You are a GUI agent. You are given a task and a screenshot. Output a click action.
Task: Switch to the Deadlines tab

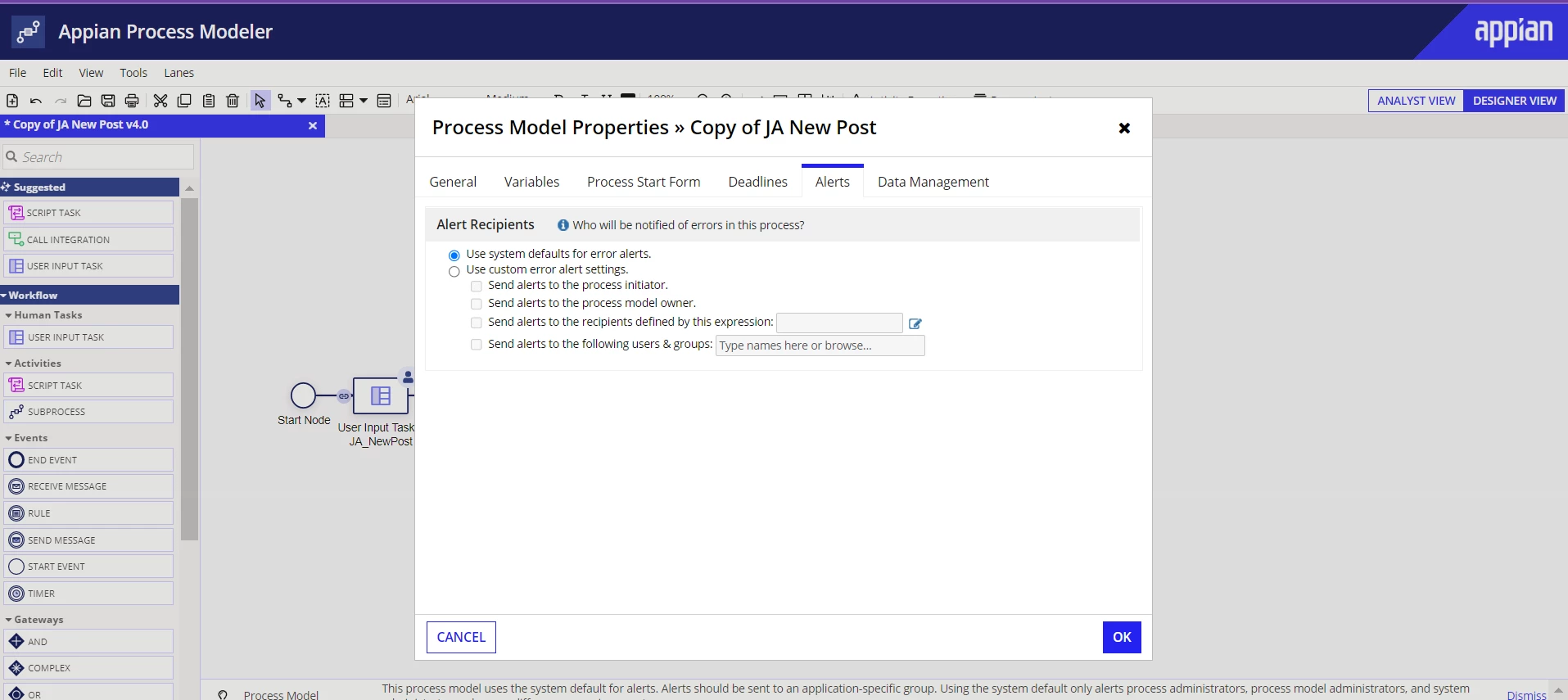pos(758,182)
